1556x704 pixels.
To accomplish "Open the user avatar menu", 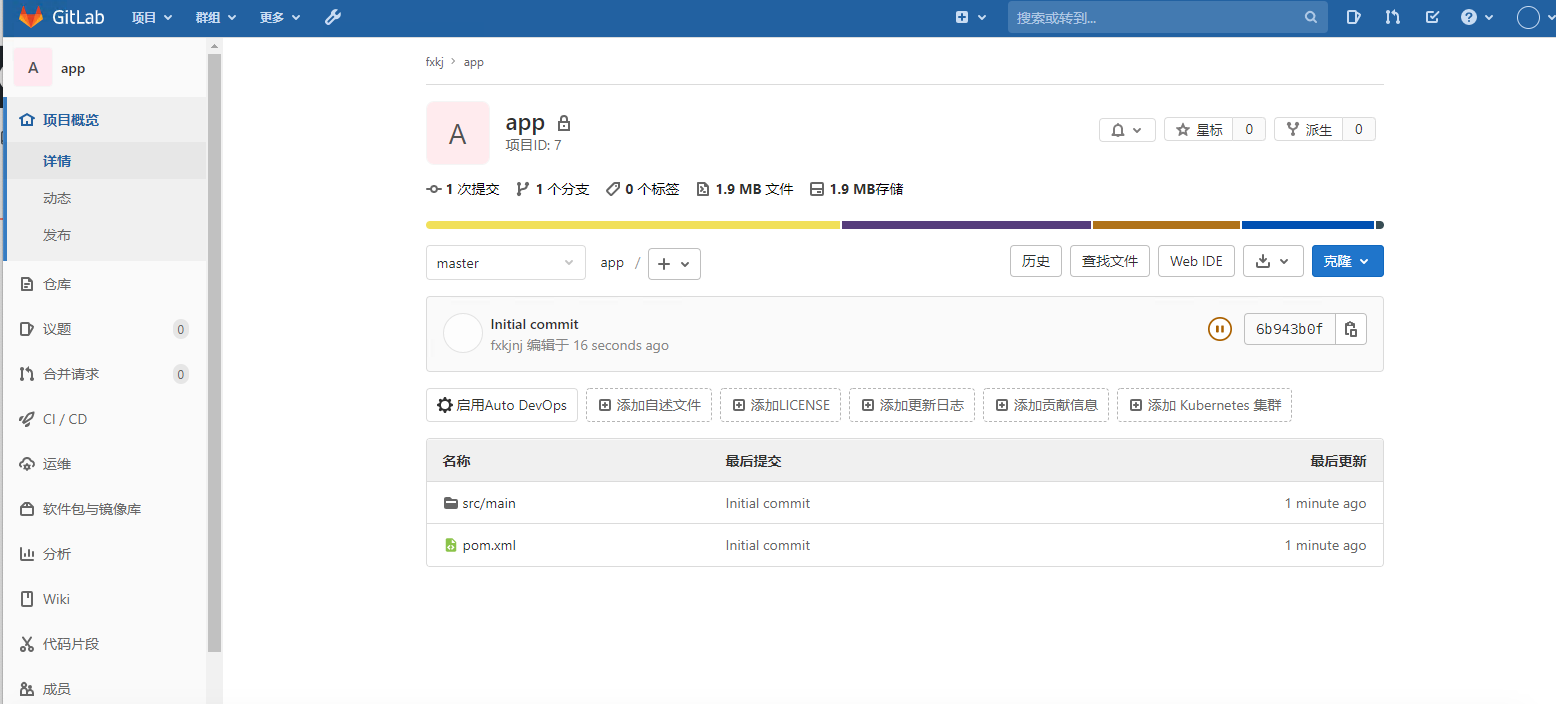I will click(1534, 17).
